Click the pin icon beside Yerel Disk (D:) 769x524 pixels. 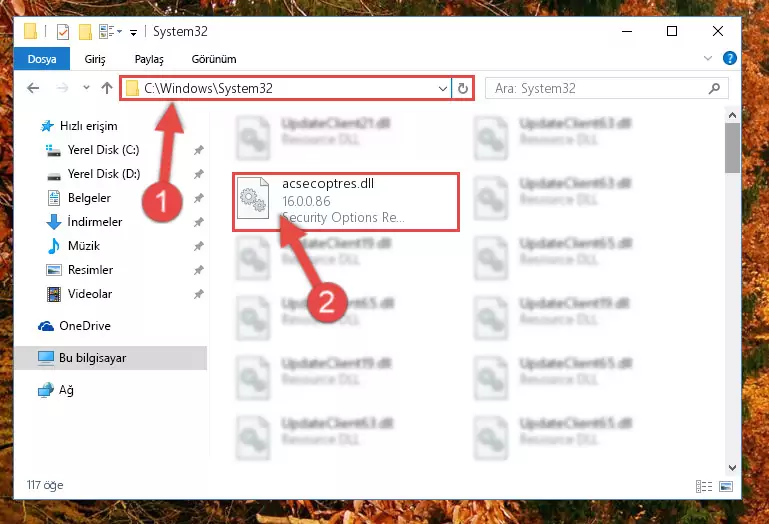pos(199,174)
